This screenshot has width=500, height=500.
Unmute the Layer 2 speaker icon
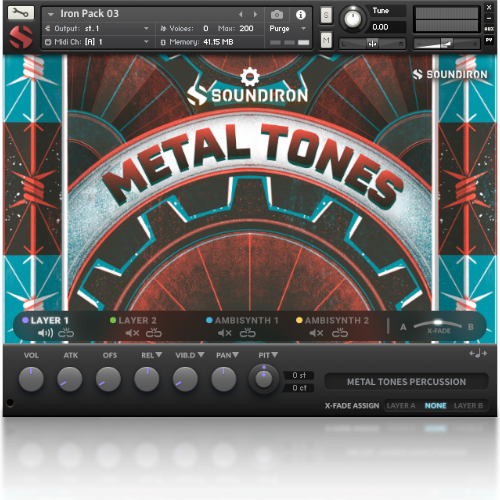[x=132, y=333]
